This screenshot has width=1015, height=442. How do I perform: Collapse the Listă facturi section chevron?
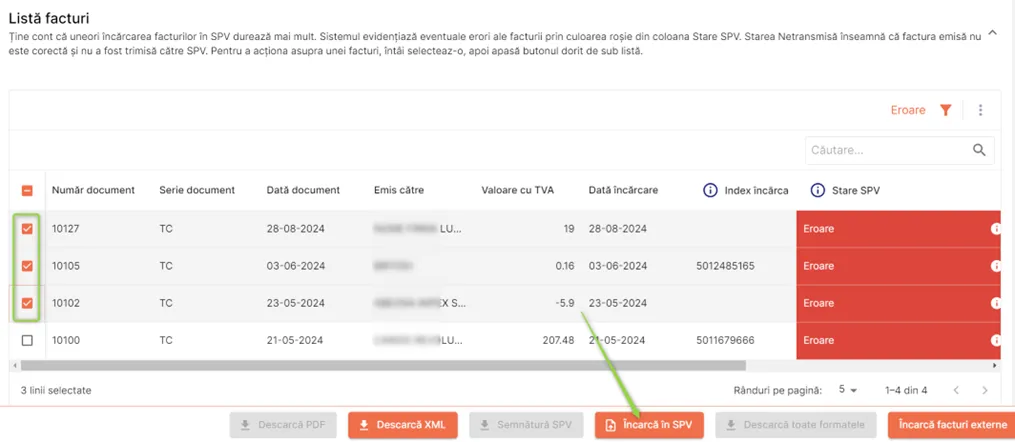point(992,35)
